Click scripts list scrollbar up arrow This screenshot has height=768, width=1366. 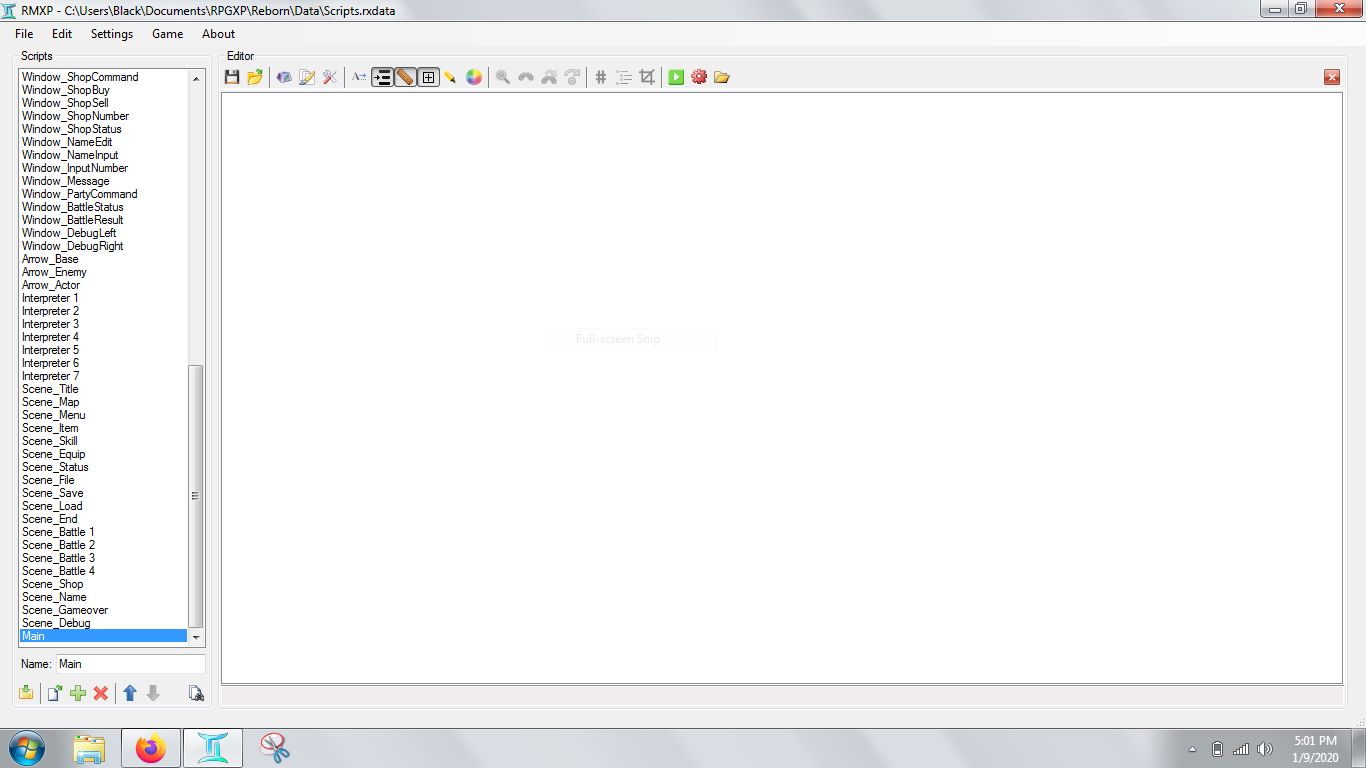(x=196, y=77)
